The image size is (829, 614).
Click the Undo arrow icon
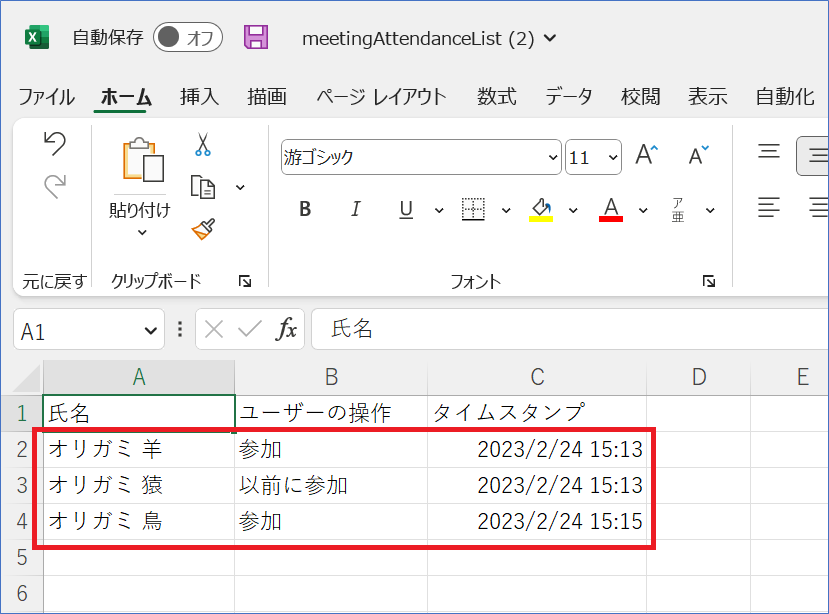click(55, 144)
